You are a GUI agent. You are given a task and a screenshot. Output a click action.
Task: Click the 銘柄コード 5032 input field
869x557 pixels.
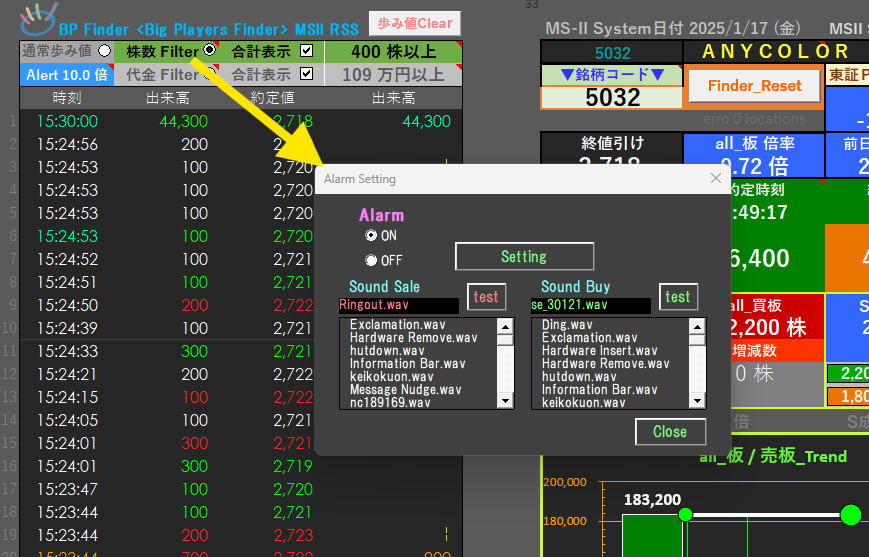612,97
